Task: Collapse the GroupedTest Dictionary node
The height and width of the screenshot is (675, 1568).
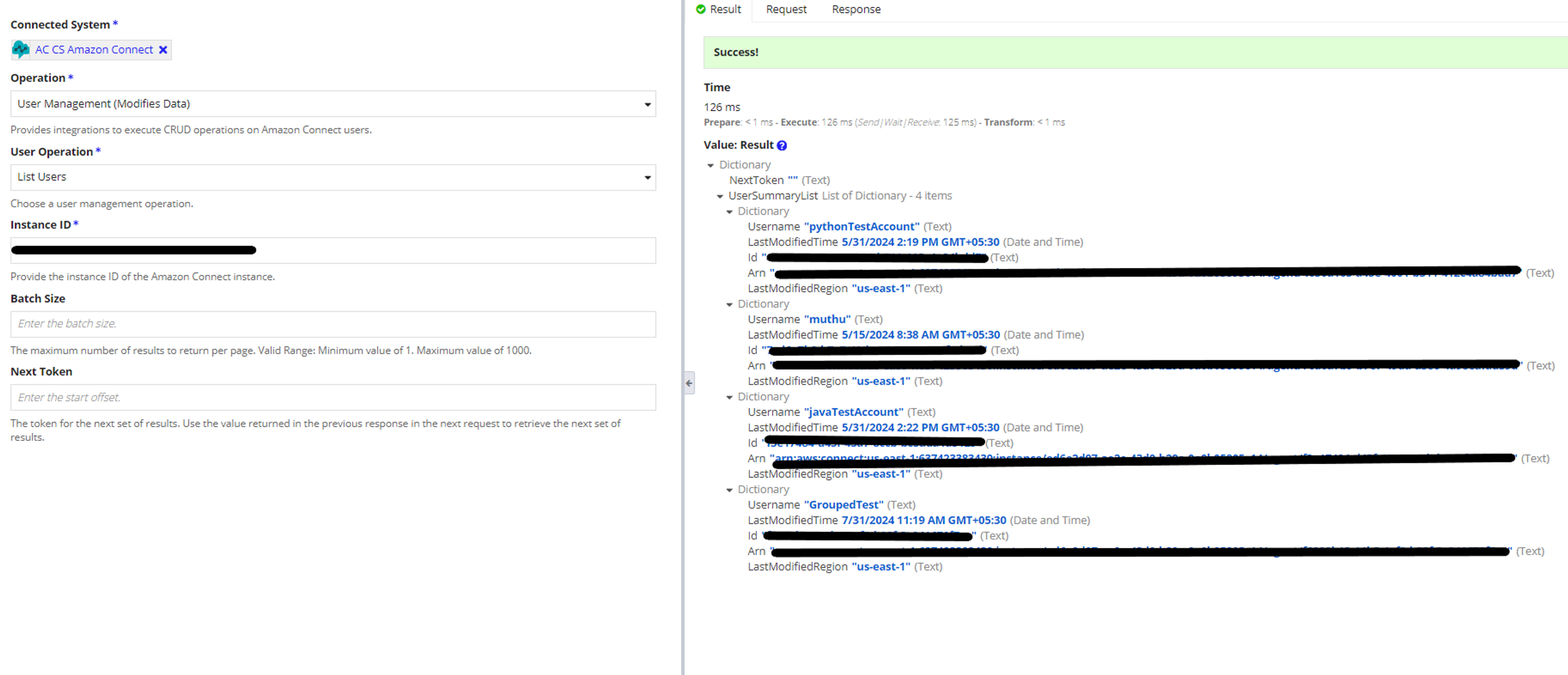Action: (x=729, y=490)
